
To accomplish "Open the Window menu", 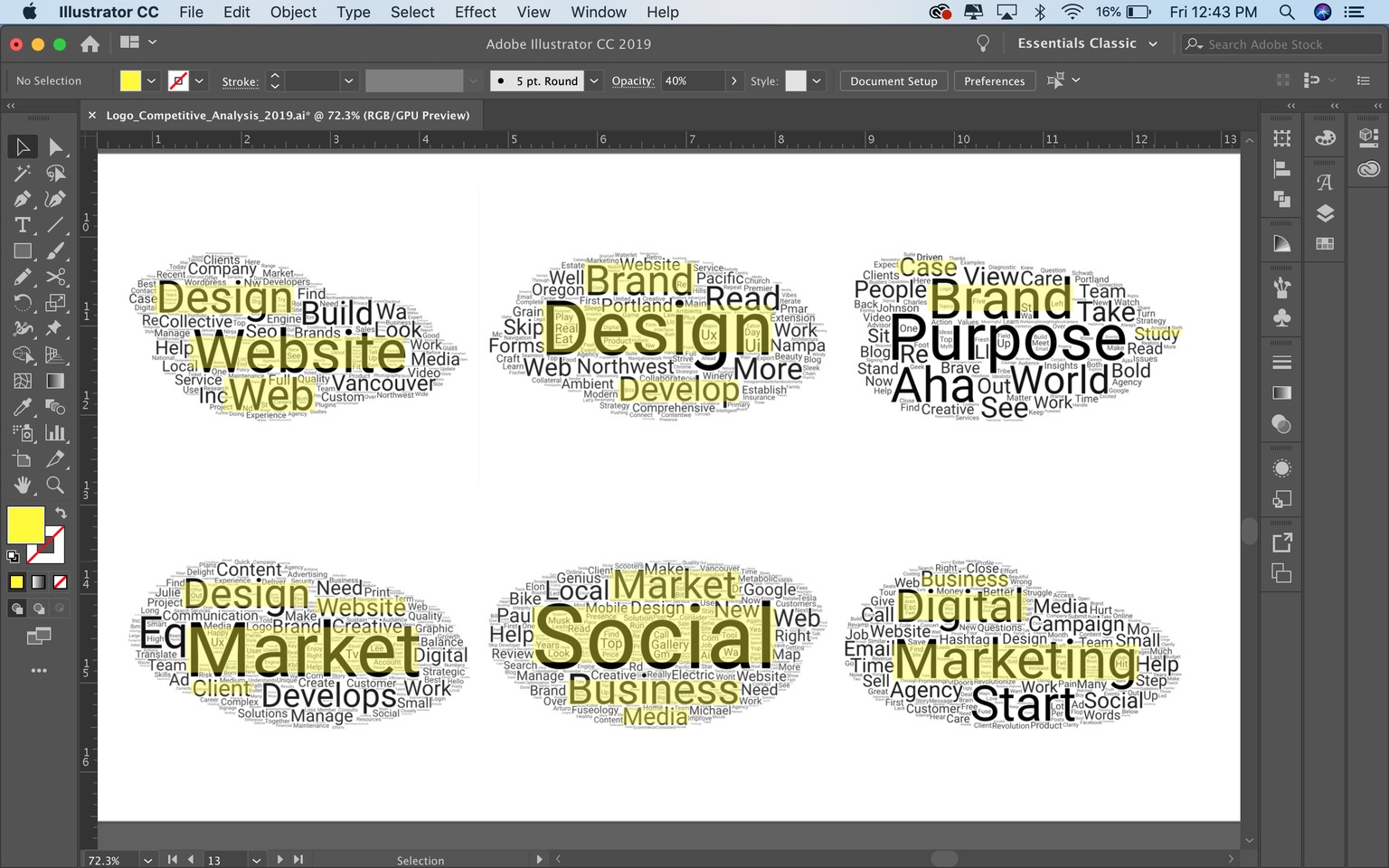I will coord(599,12).
